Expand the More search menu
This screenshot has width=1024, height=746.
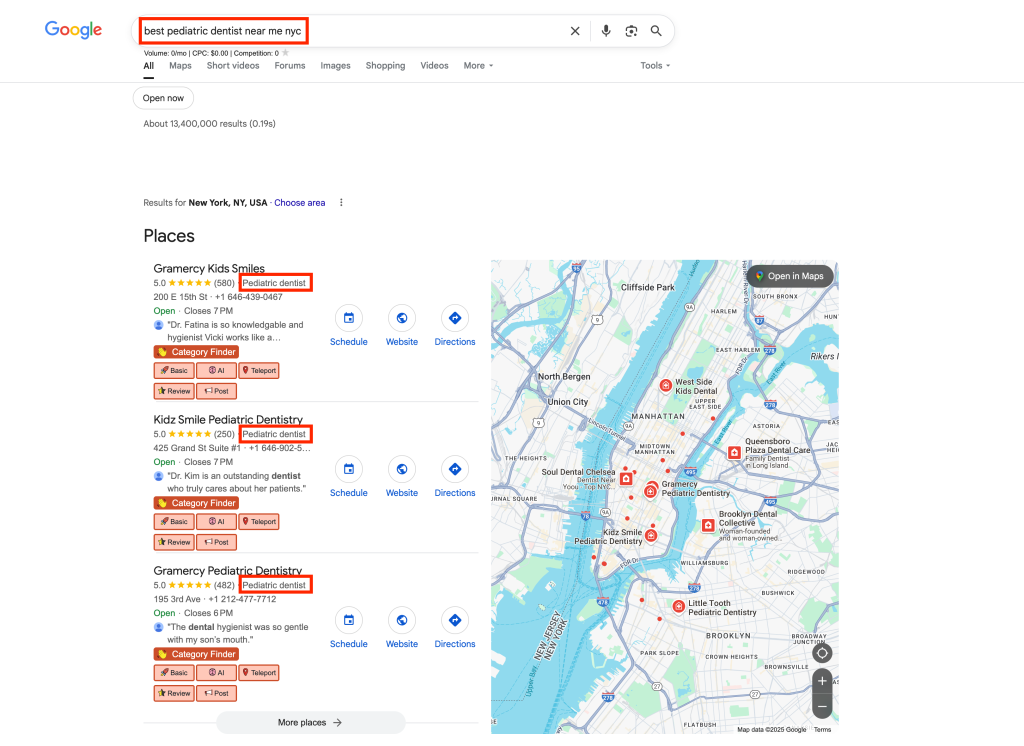(x=478, y=65)
